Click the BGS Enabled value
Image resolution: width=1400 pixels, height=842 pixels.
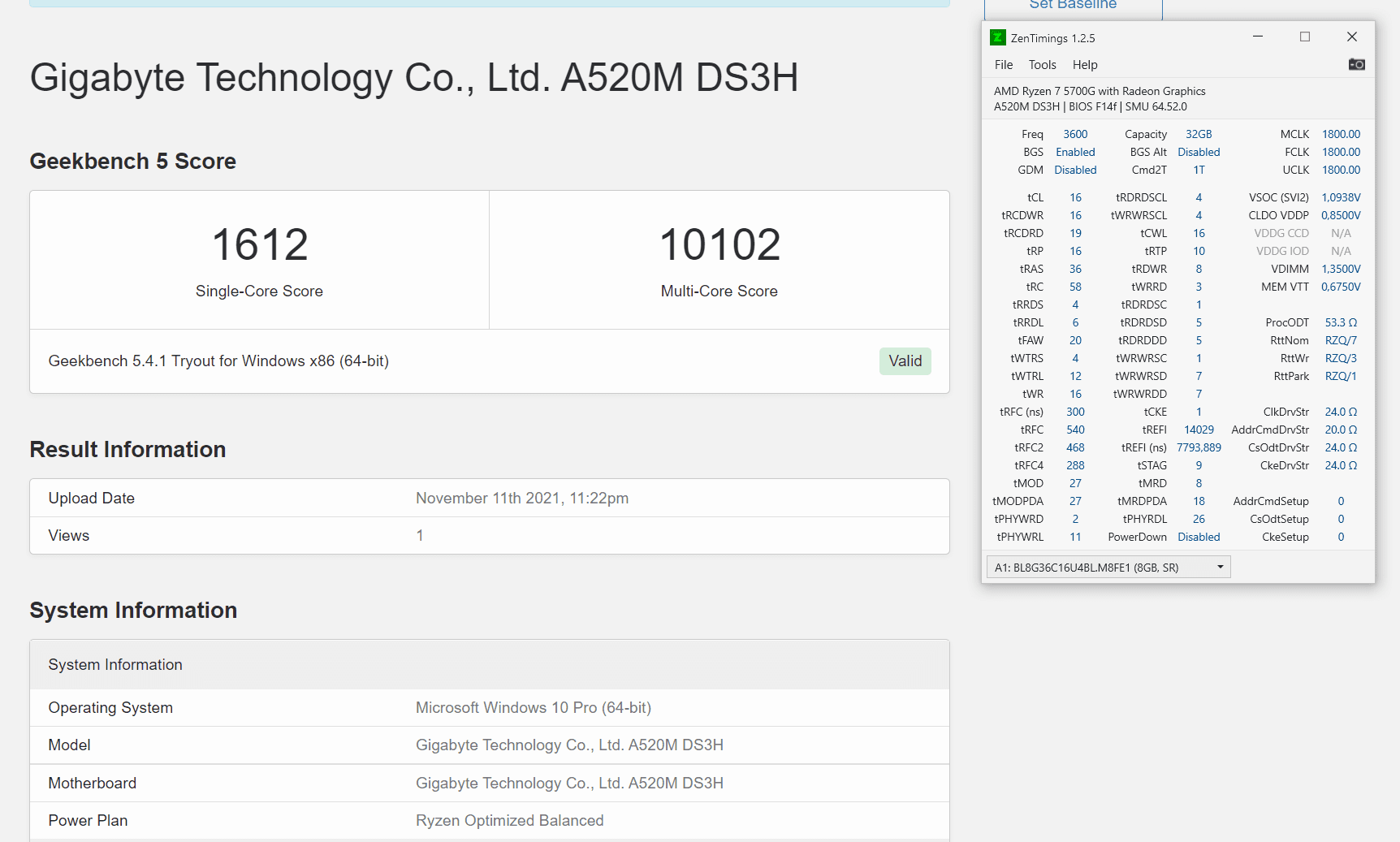(1075, 152)
